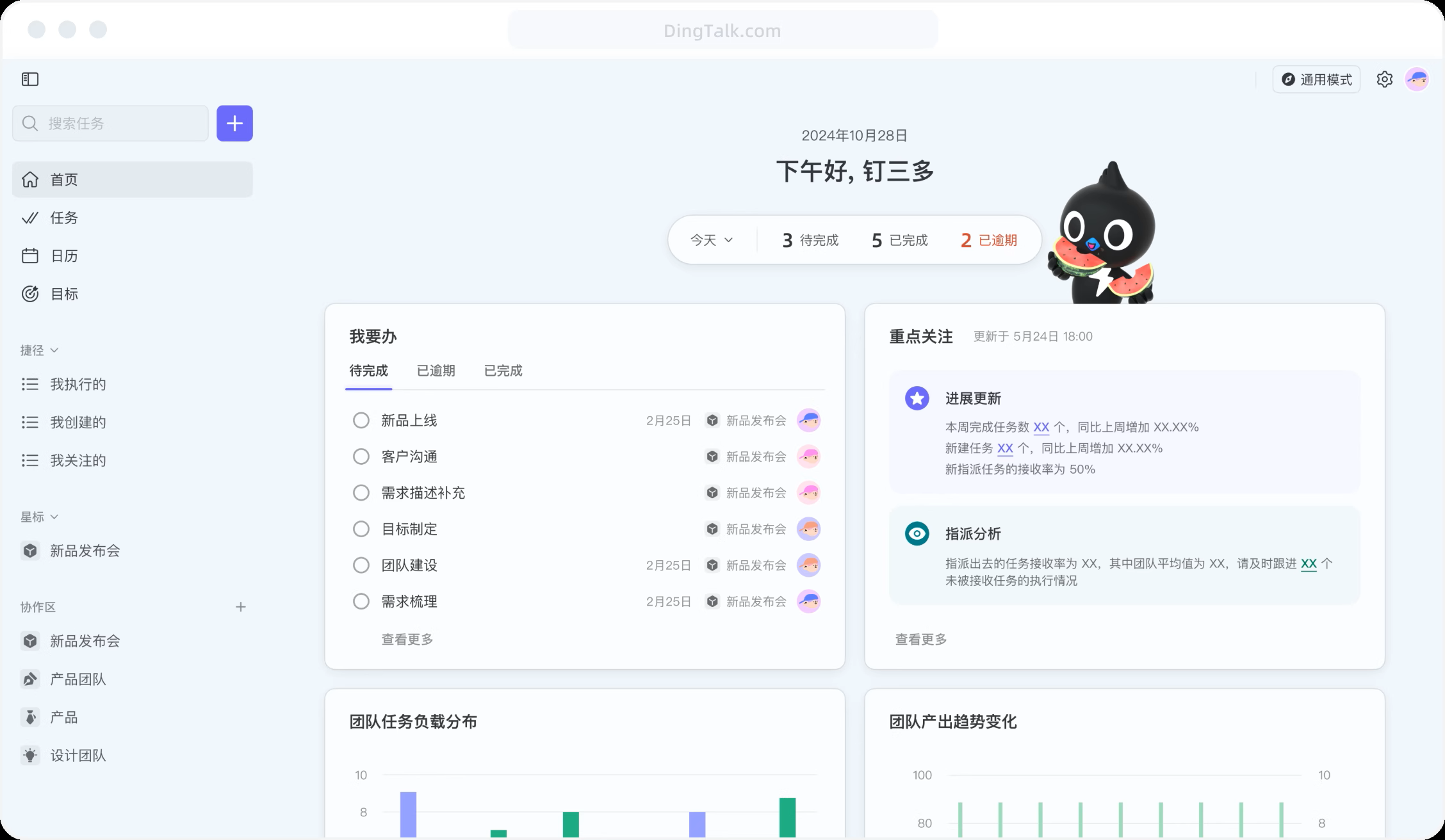The width and height of the screenshot is (1445, 840).
Task: Collapse the 星标 section
Action: pos(39,517)
